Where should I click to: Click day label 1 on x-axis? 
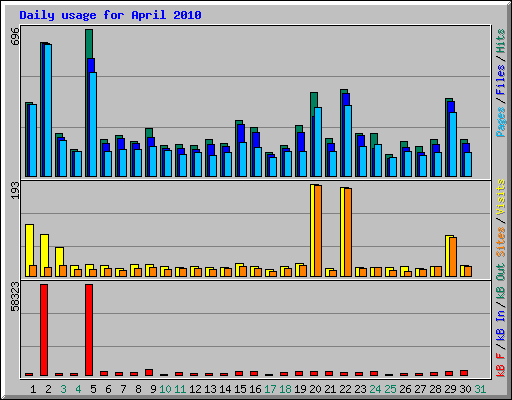[33, 389]
